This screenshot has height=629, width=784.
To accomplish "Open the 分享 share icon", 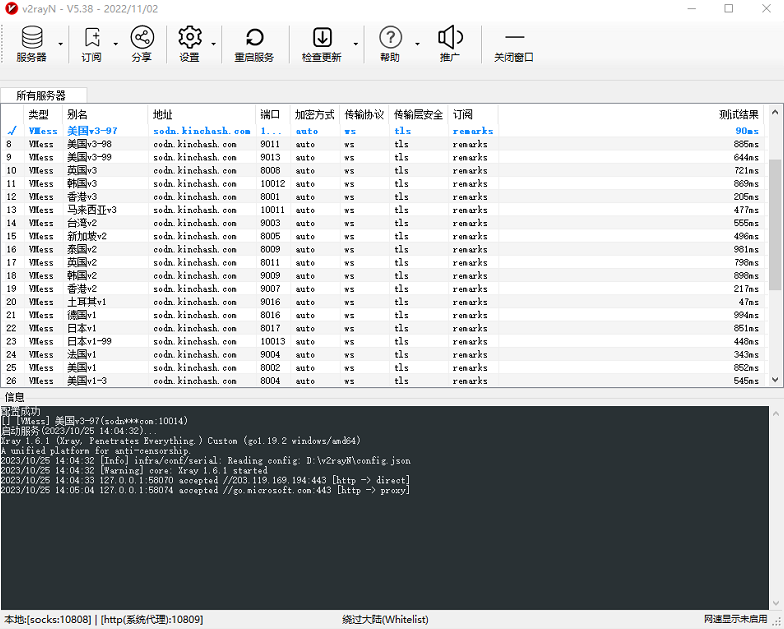I will (x=142, y=44).
